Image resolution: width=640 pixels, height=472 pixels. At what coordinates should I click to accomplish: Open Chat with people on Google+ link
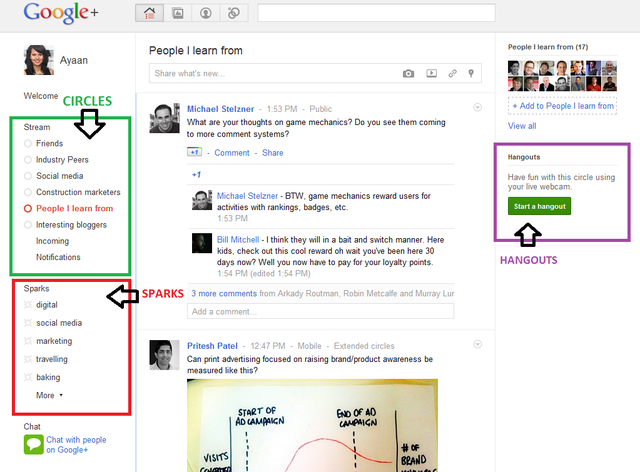(x=76, y=445)
